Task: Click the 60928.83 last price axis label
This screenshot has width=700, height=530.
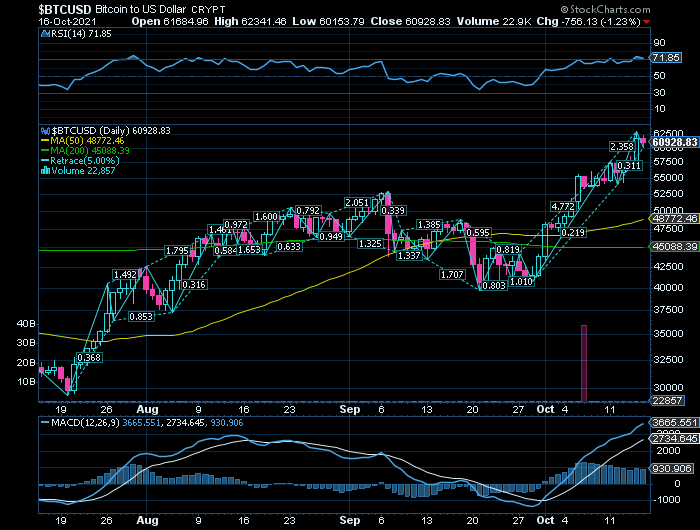Action: pos(674,142)
